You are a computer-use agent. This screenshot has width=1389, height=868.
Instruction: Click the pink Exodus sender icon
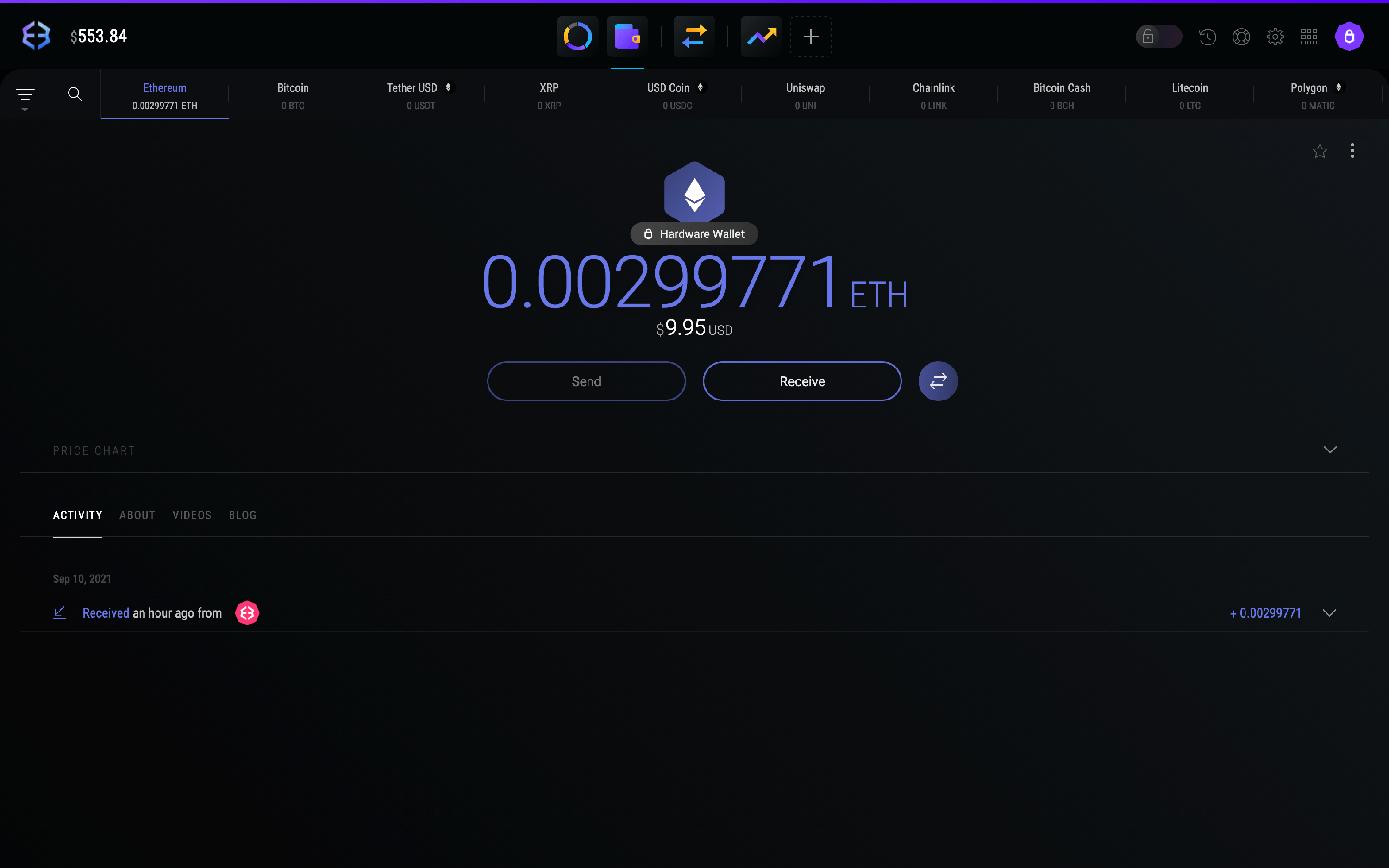247,613
